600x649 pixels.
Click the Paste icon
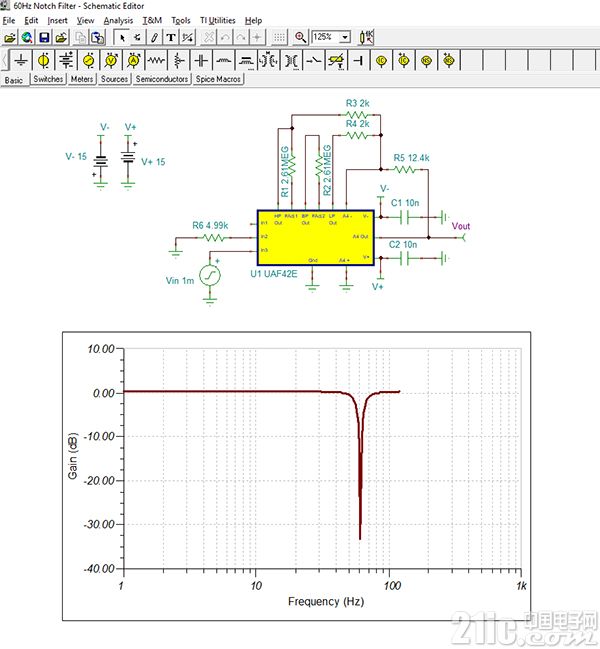98,38
